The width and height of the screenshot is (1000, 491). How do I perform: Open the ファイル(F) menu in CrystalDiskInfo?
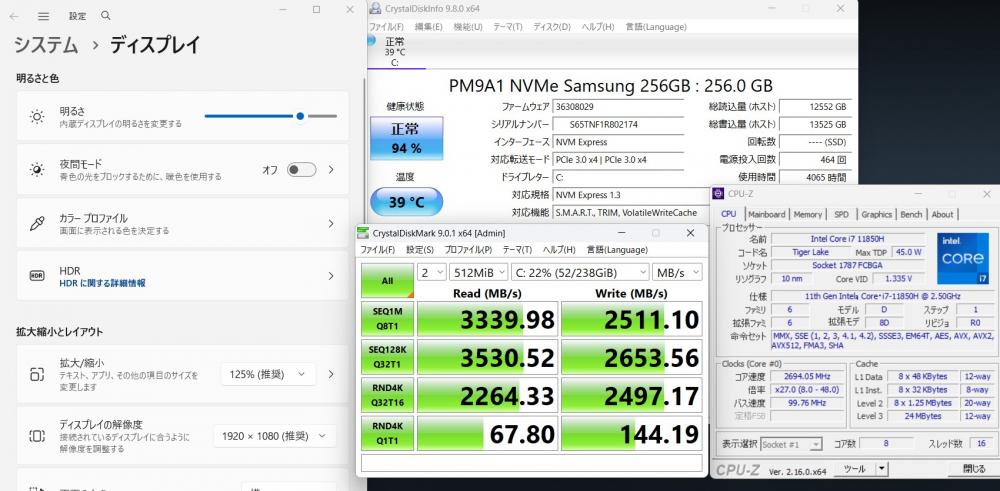click(x=386, y=27)
